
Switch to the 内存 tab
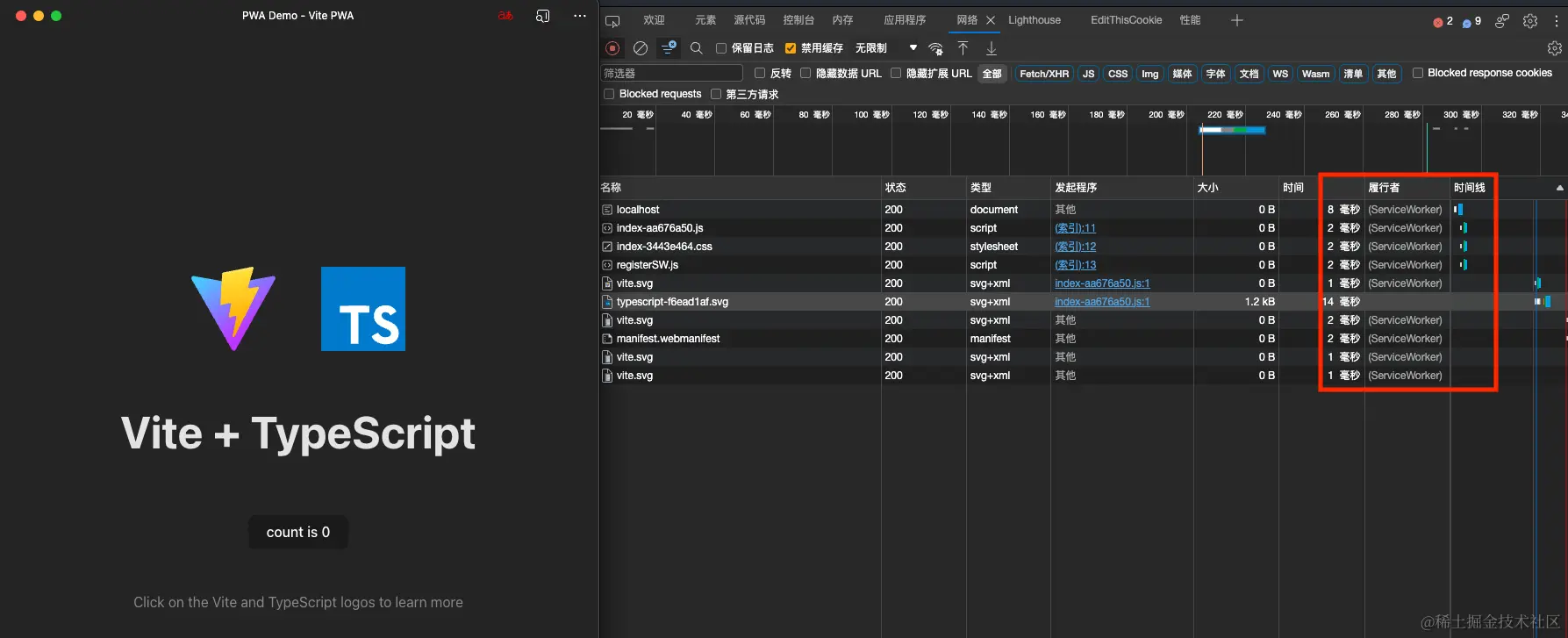pos(842,20)
